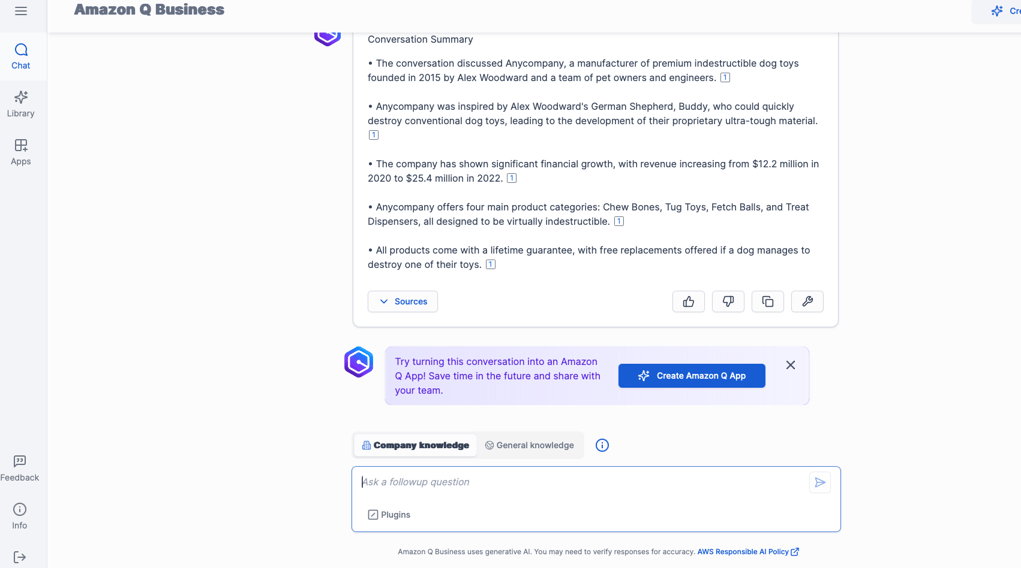Image resolution: width=1021 pixels, height=568 pixels.
Task: Give the response a thumbs down
Action: (728, 302)
